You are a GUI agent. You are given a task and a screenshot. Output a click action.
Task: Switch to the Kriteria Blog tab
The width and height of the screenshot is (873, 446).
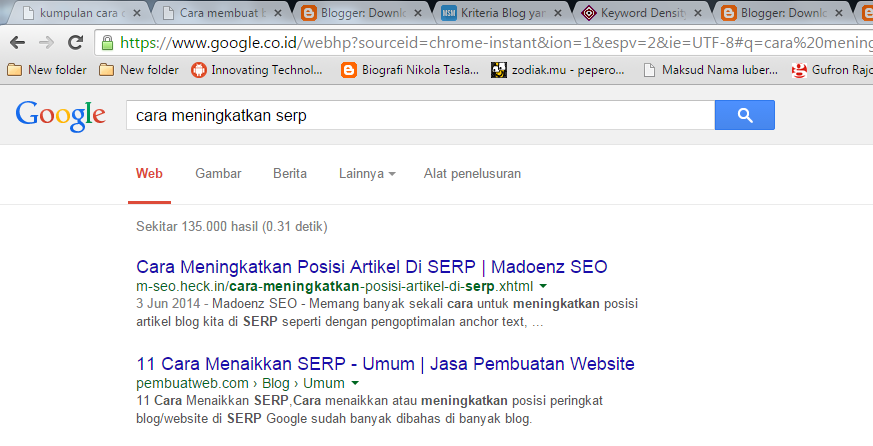(501, 13)
